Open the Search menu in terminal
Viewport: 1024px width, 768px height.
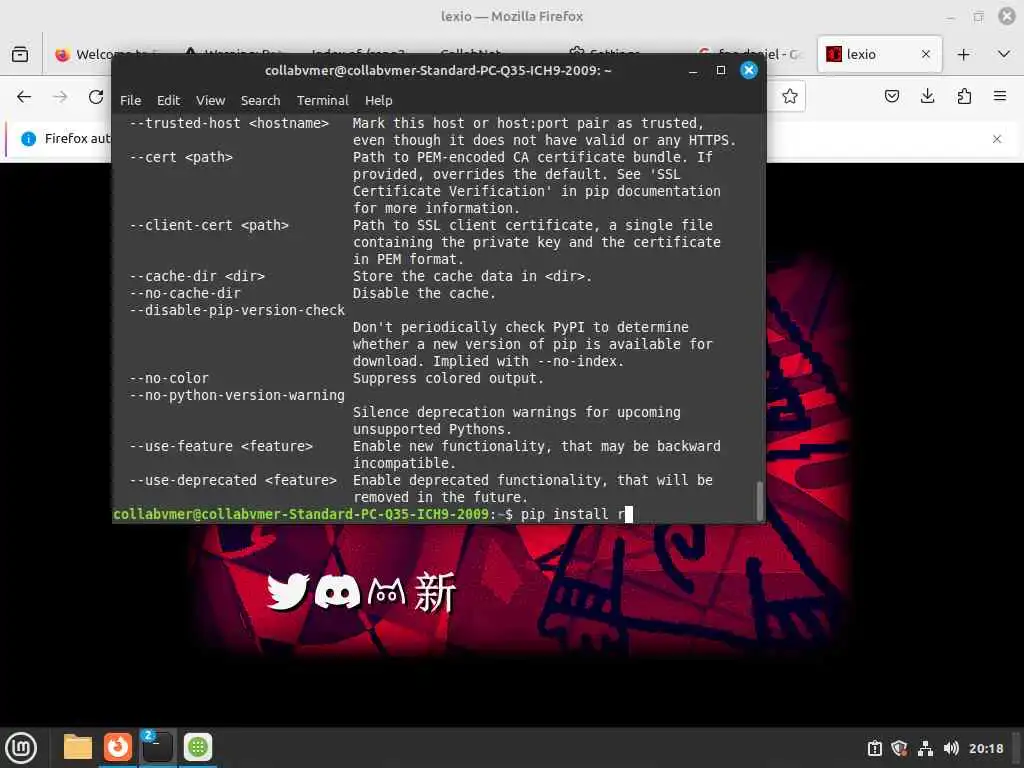(260, 101)
